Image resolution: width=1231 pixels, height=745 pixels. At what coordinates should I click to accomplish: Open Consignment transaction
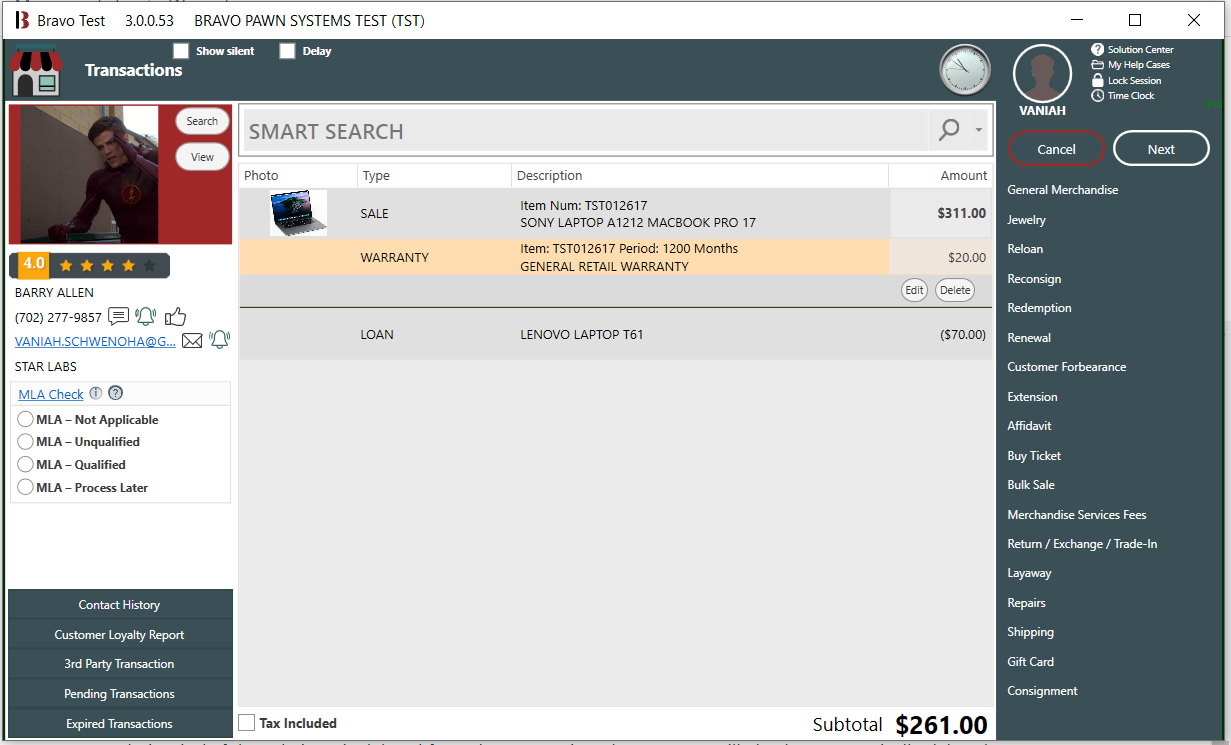(1042, 691)
